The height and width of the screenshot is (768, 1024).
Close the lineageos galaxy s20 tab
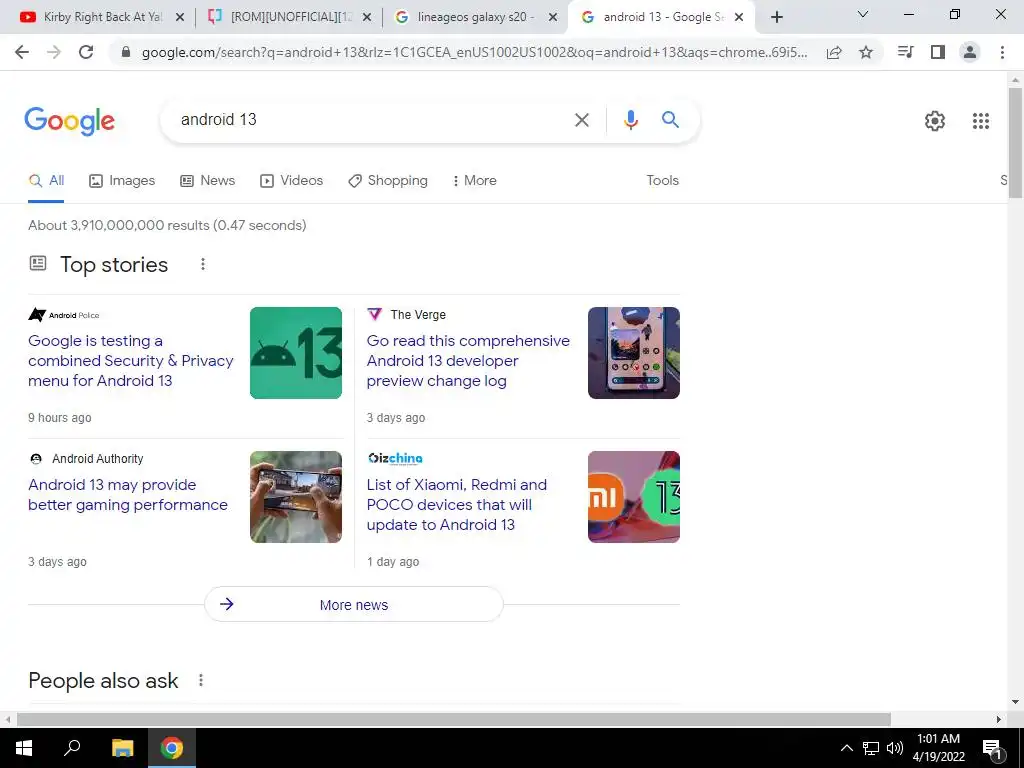(x=552, y=18)
